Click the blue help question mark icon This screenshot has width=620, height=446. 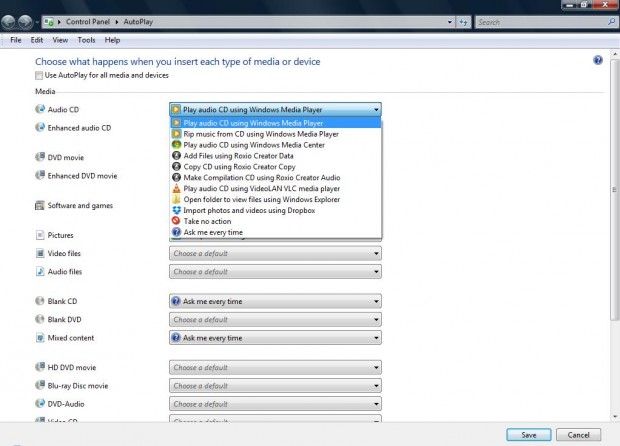[597, 60]
